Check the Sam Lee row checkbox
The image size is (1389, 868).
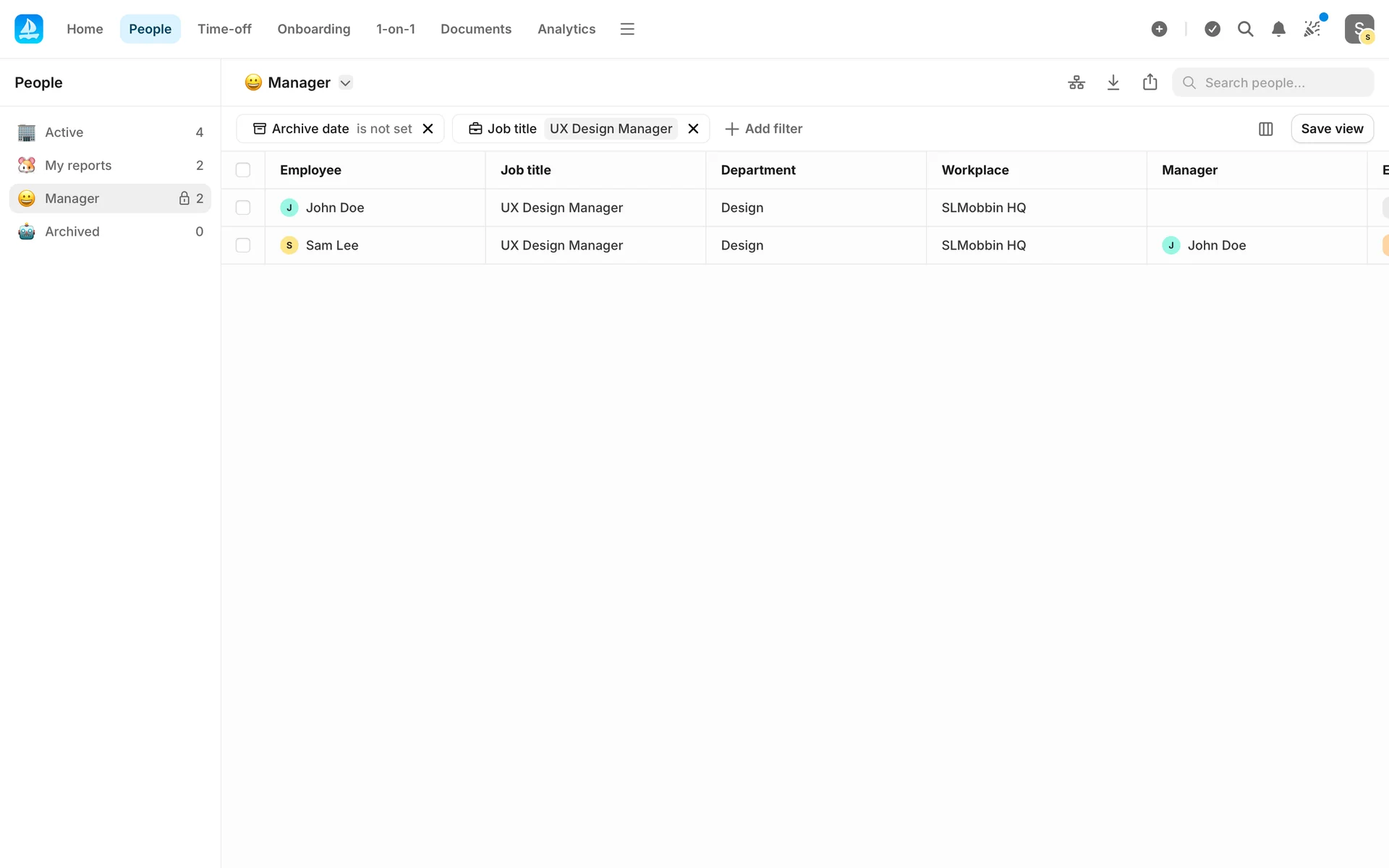243,245
